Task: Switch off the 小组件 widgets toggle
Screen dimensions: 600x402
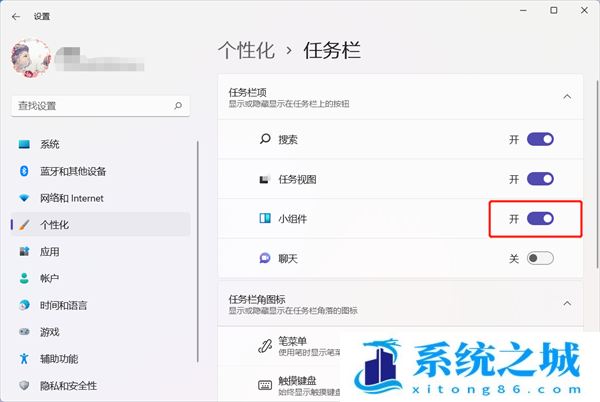Action: pos(540,218)
